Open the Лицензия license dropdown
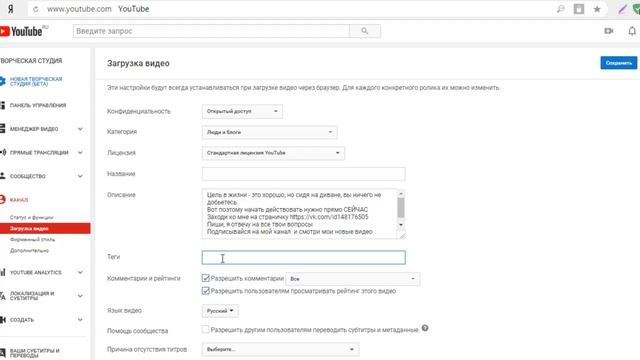This screenshot has height=360, width=640. click(273, 153)
